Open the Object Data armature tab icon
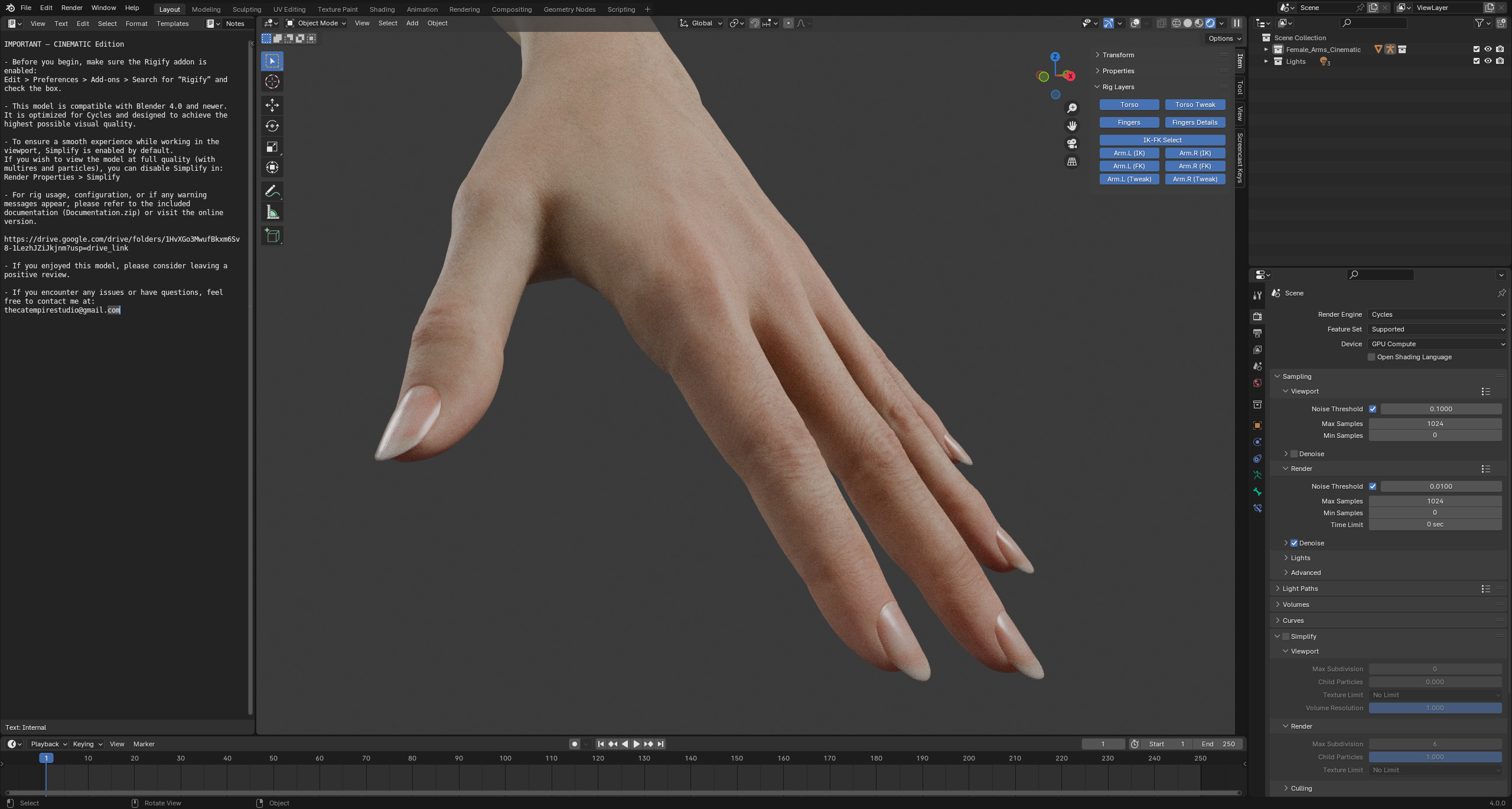Viewport: 1512px width, 809px height. pos(1257,475)
